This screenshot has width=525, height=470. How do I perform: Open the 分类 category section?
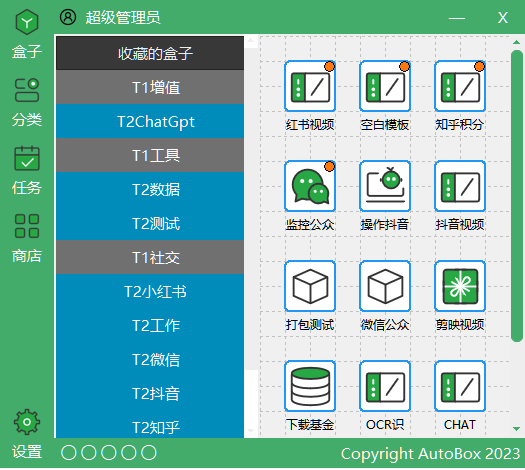point(27,90)
